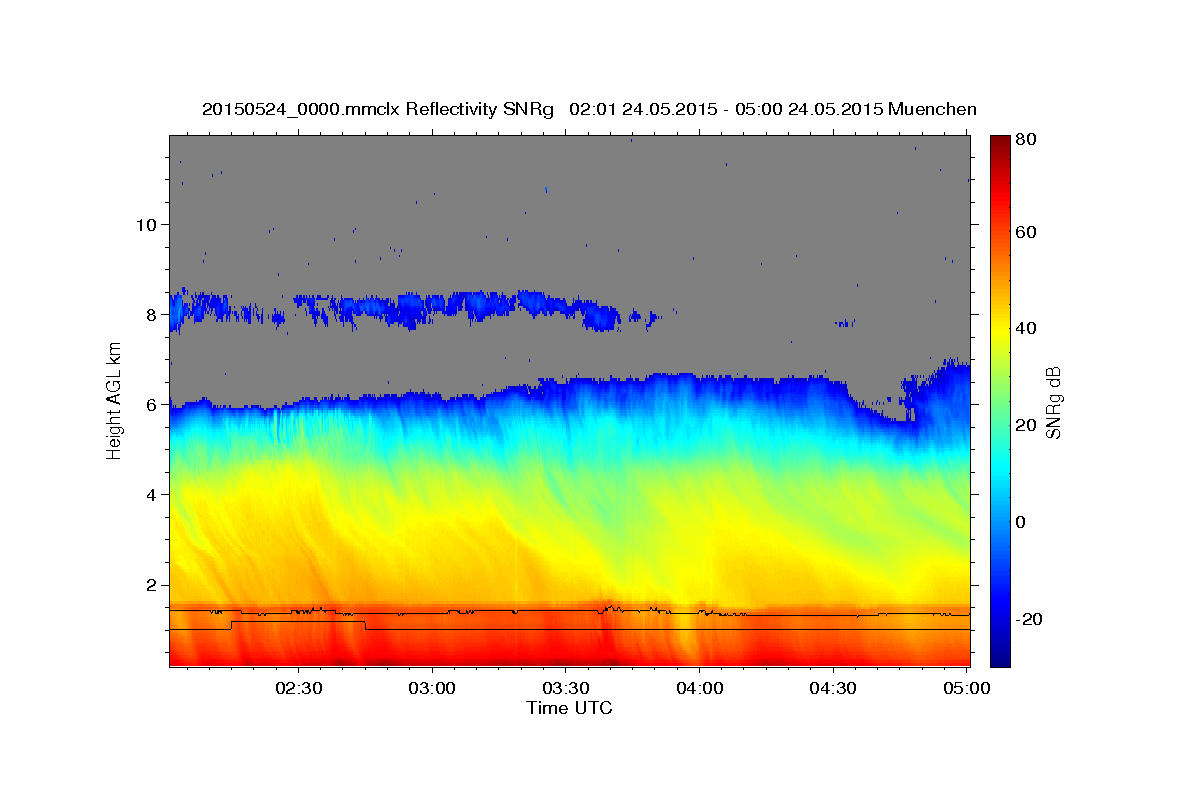This screenshot has width=1200, height=800.
Task: Click the colorbar value 0
Action: (1021, 522)
